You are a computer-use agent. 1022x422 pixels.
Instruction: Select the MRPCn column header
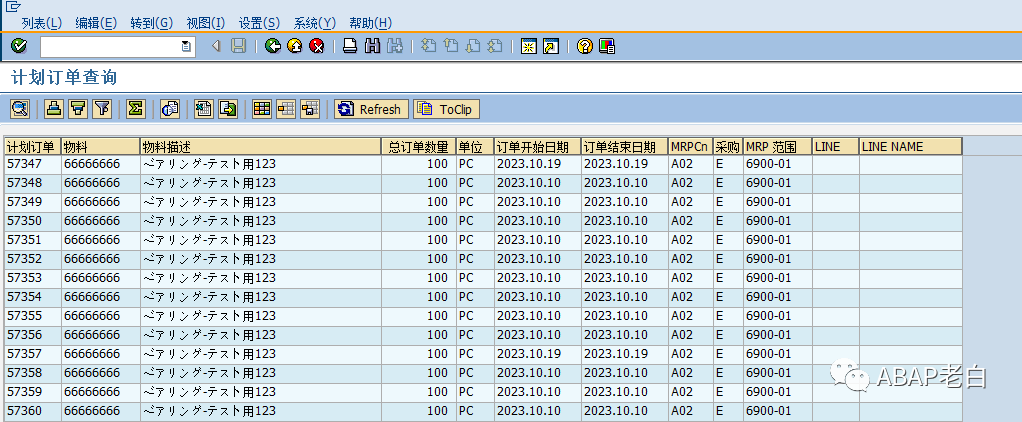(690, 147)
